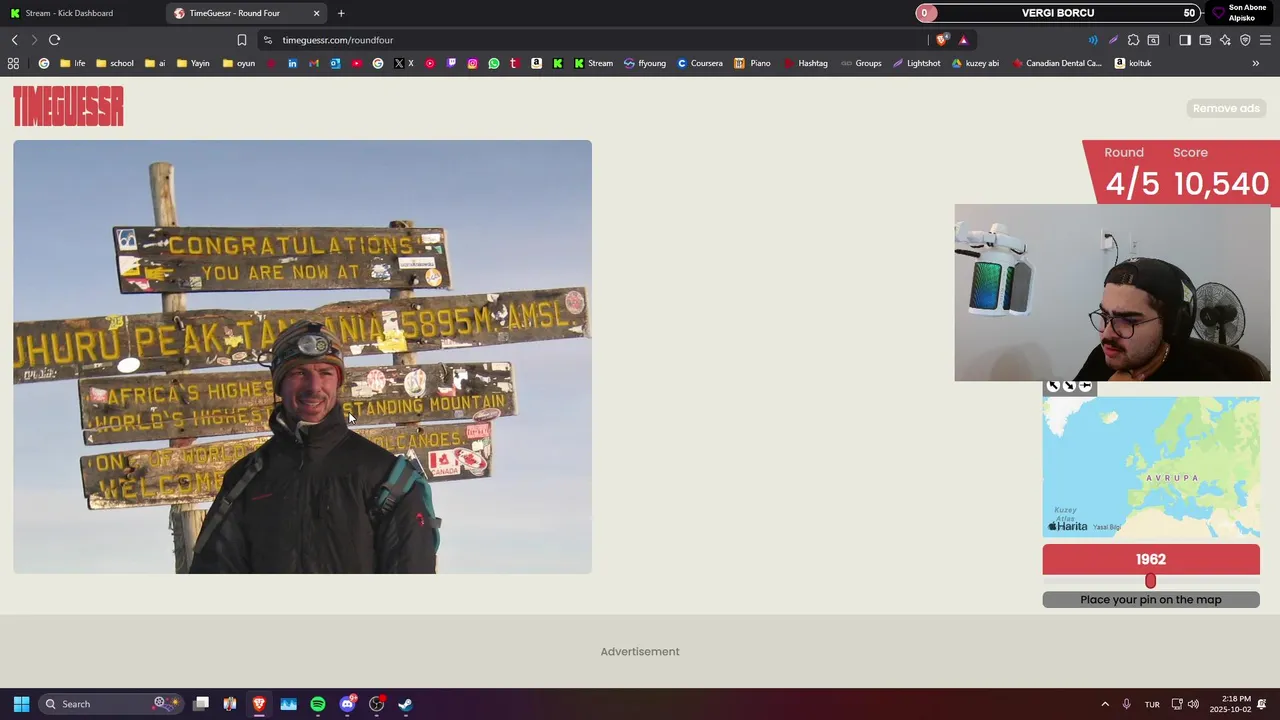The width and height of the screenshot is (1280, 720).
Task: Open the Stream Kick bookmark
Action: (x=593, y=63)
